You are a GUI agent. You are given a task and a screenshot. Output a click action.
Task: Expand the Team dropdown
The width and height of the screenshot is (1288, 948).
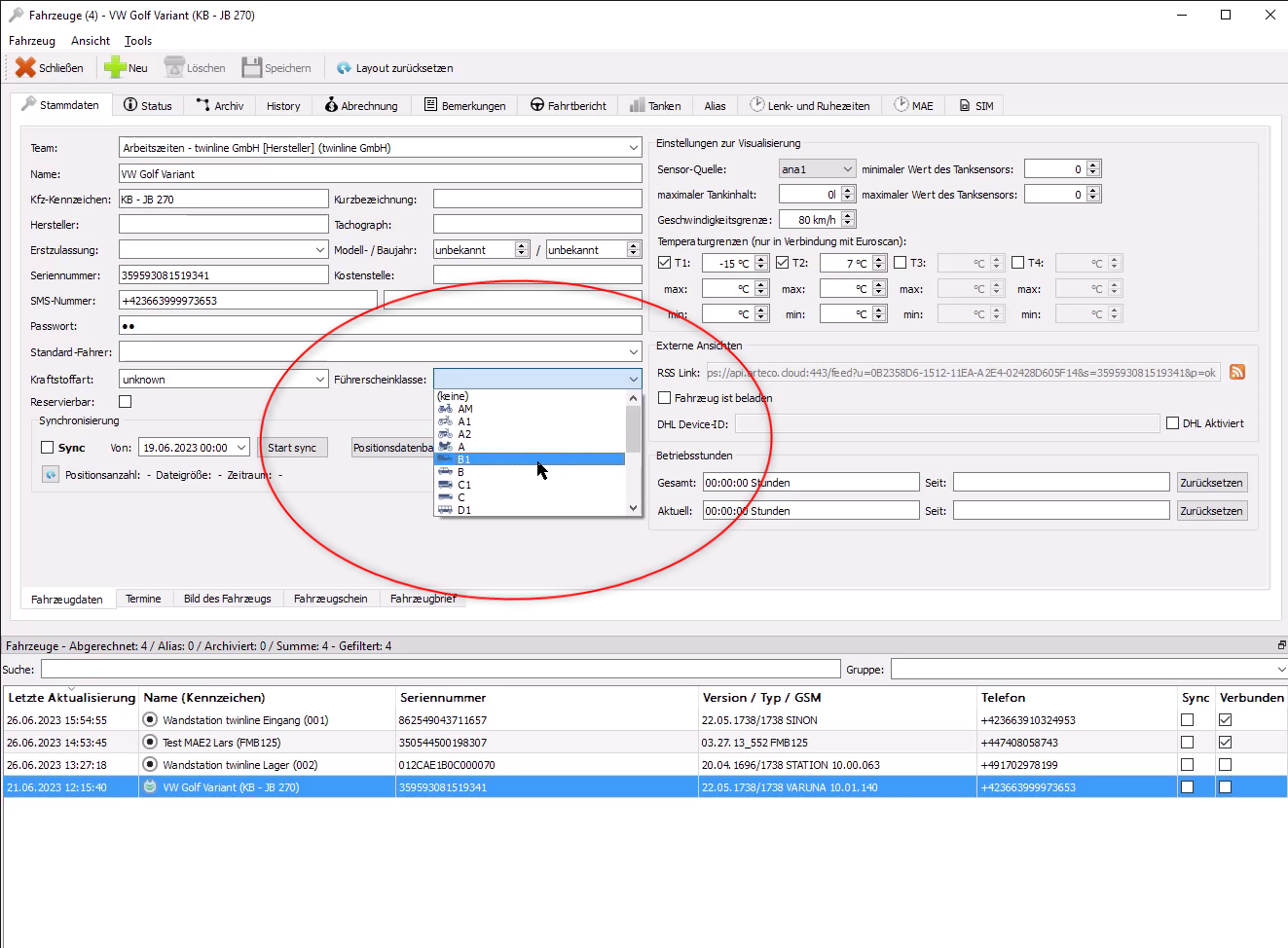point(634,148)
